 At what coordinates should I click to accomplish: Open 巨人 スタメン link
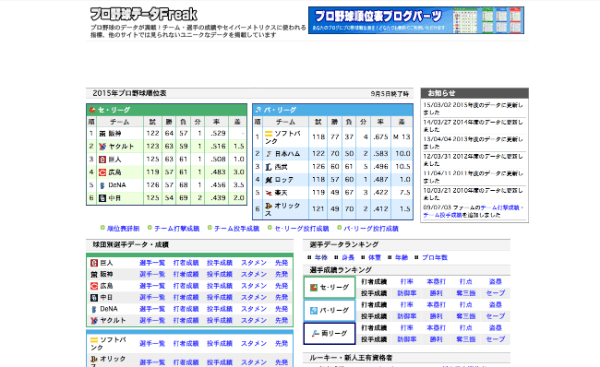[254, 263]
